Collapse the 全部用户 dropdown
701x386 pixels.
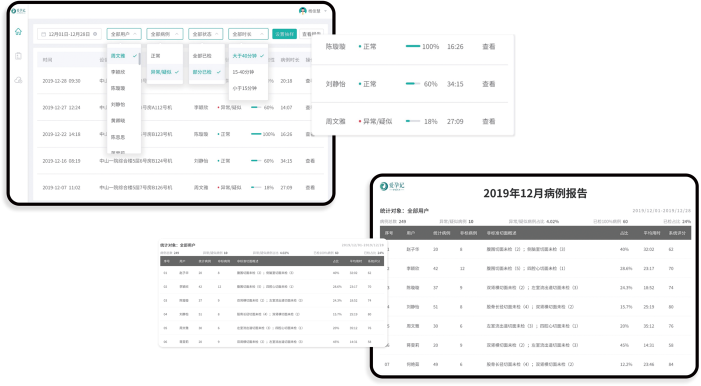click(124, 34)
